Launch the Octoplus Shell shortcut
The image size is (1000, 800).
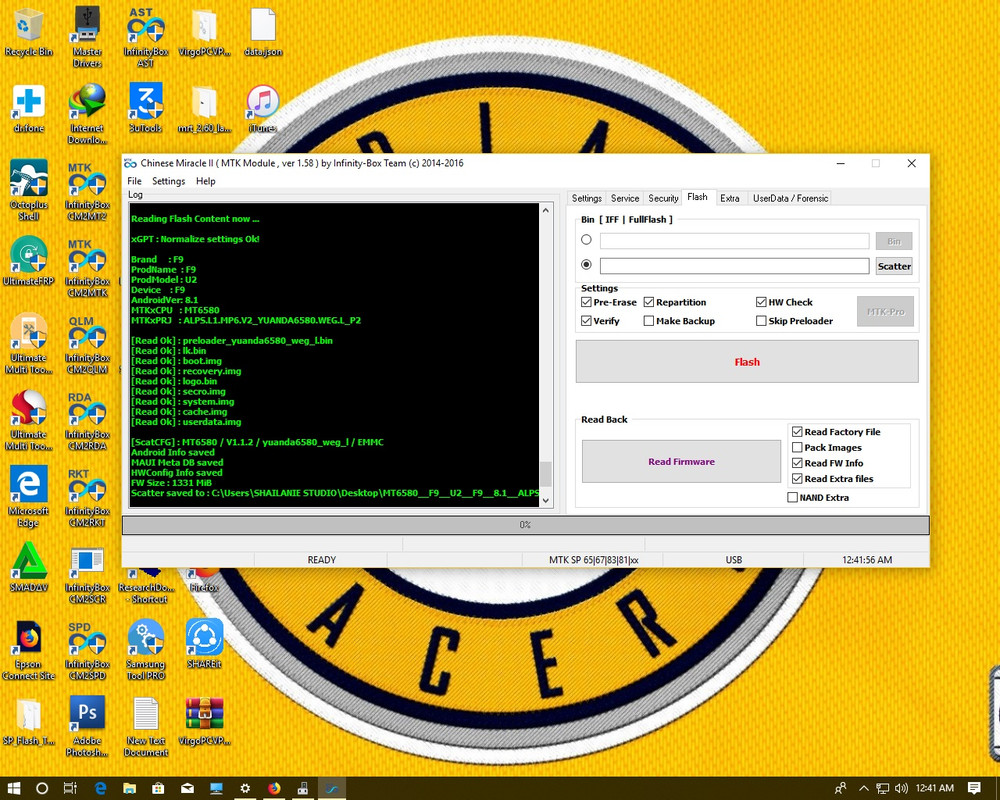[29, 190]
